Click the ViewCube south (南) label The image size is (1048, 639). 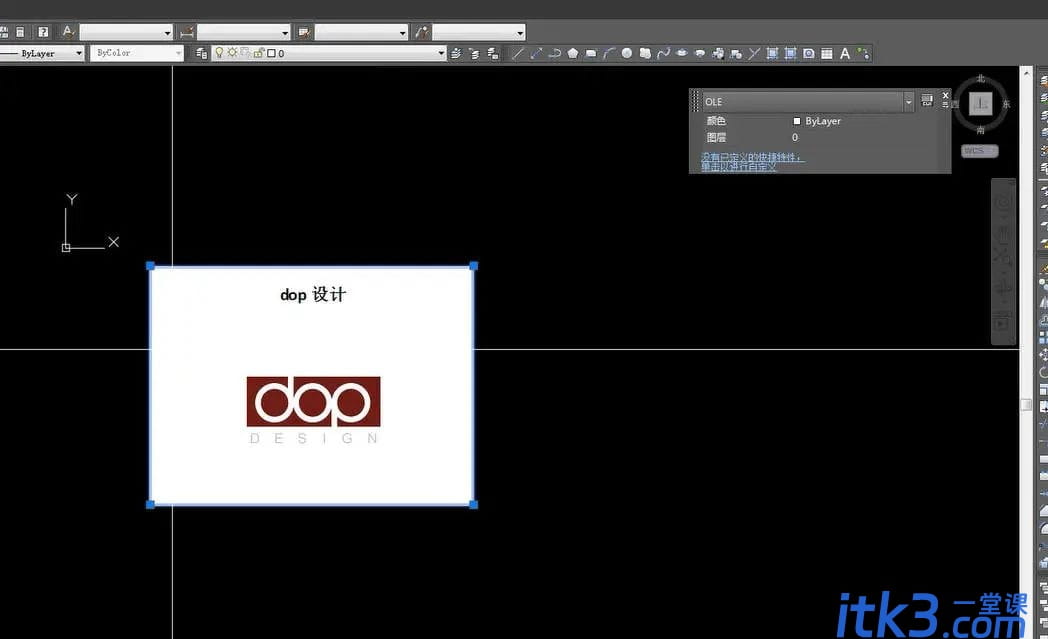point(980,130)
